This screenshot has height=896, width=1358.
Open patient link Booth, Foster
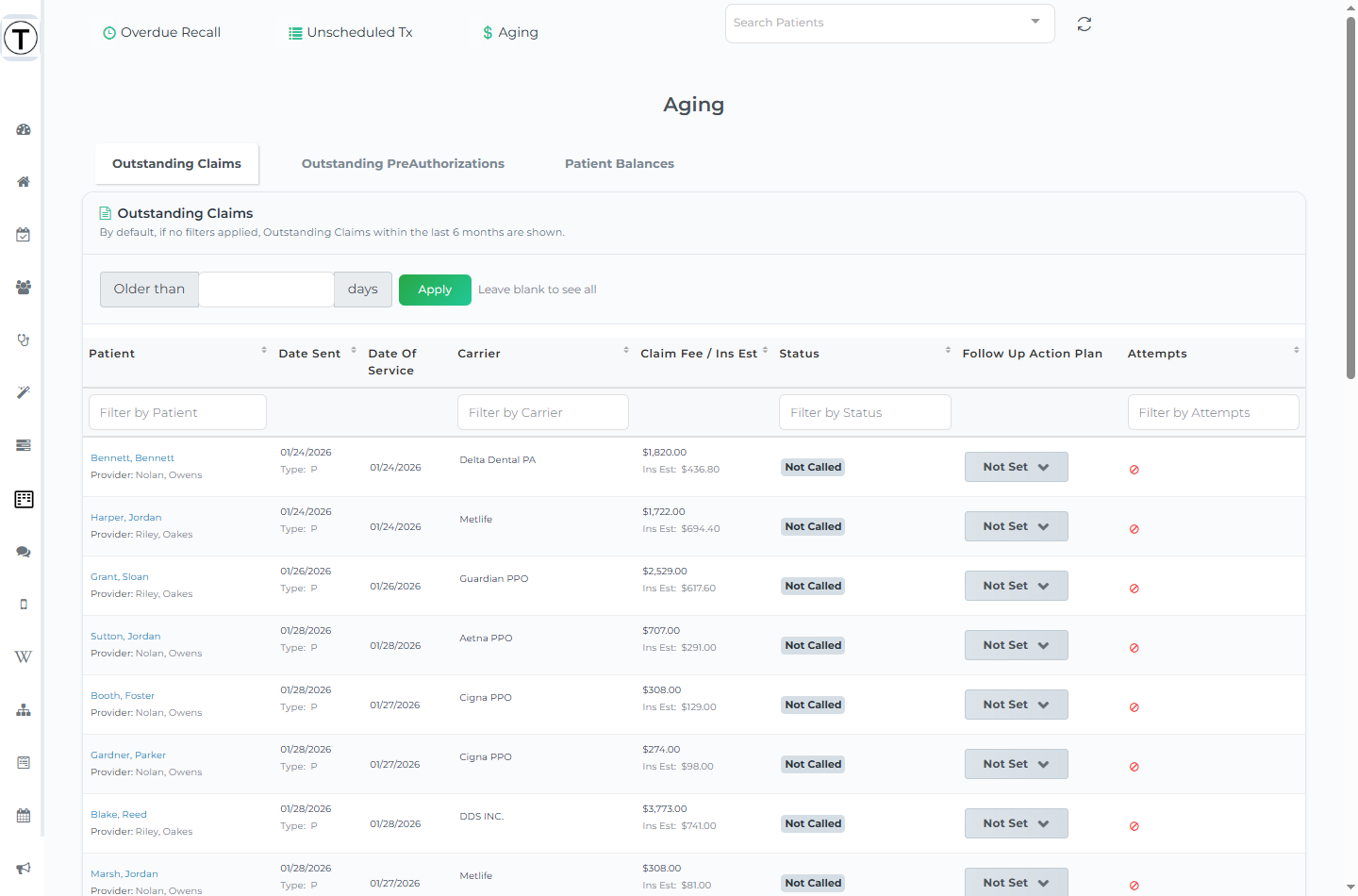[x=123, y=696]
